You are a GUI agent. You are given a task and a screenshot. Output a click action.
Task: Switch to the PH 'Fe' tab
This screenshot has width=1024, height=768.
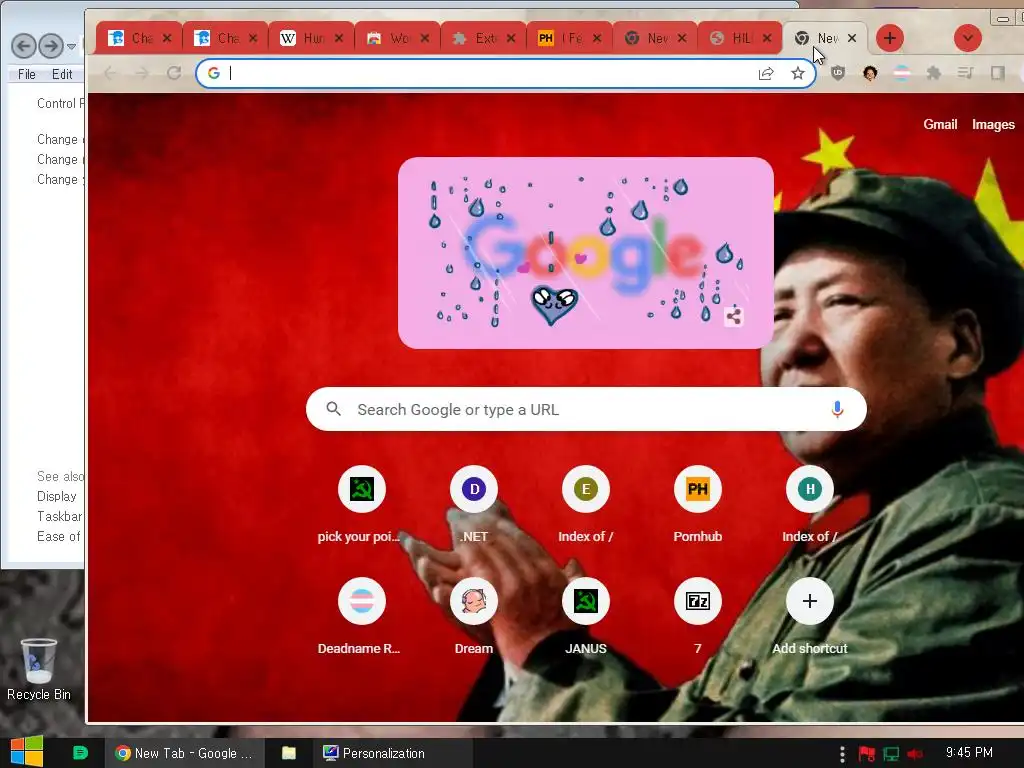point(569,38)
